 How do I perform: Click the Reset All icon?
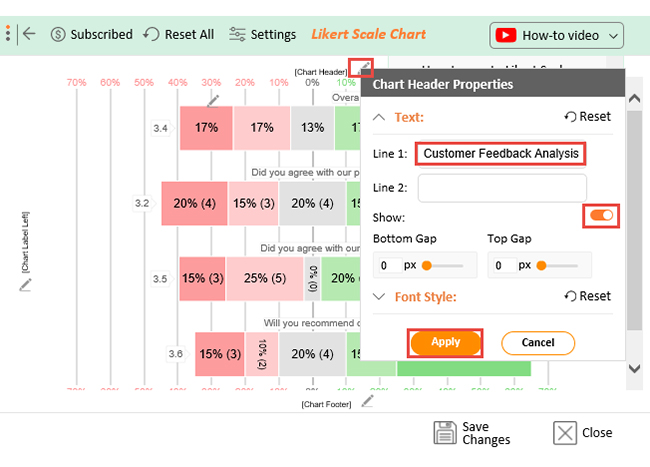151,34
